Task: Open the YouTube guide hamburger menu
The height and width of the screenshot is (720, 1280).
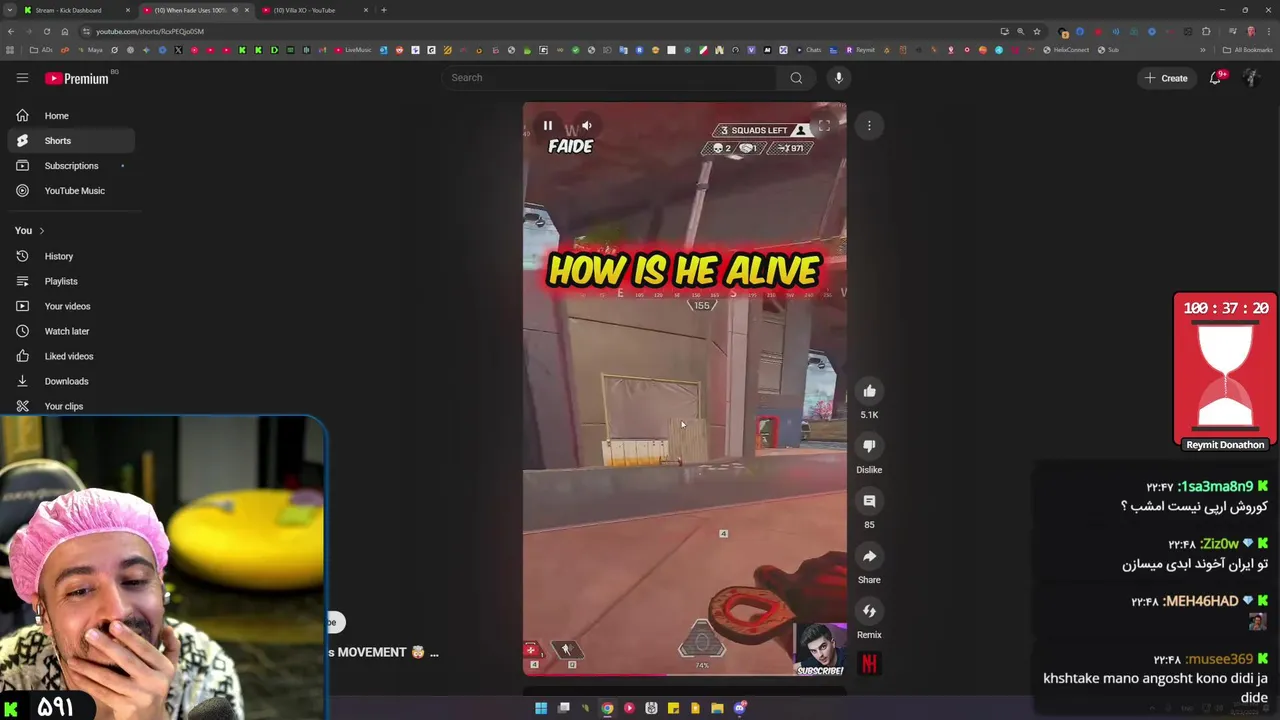Action: click(22, 78)
